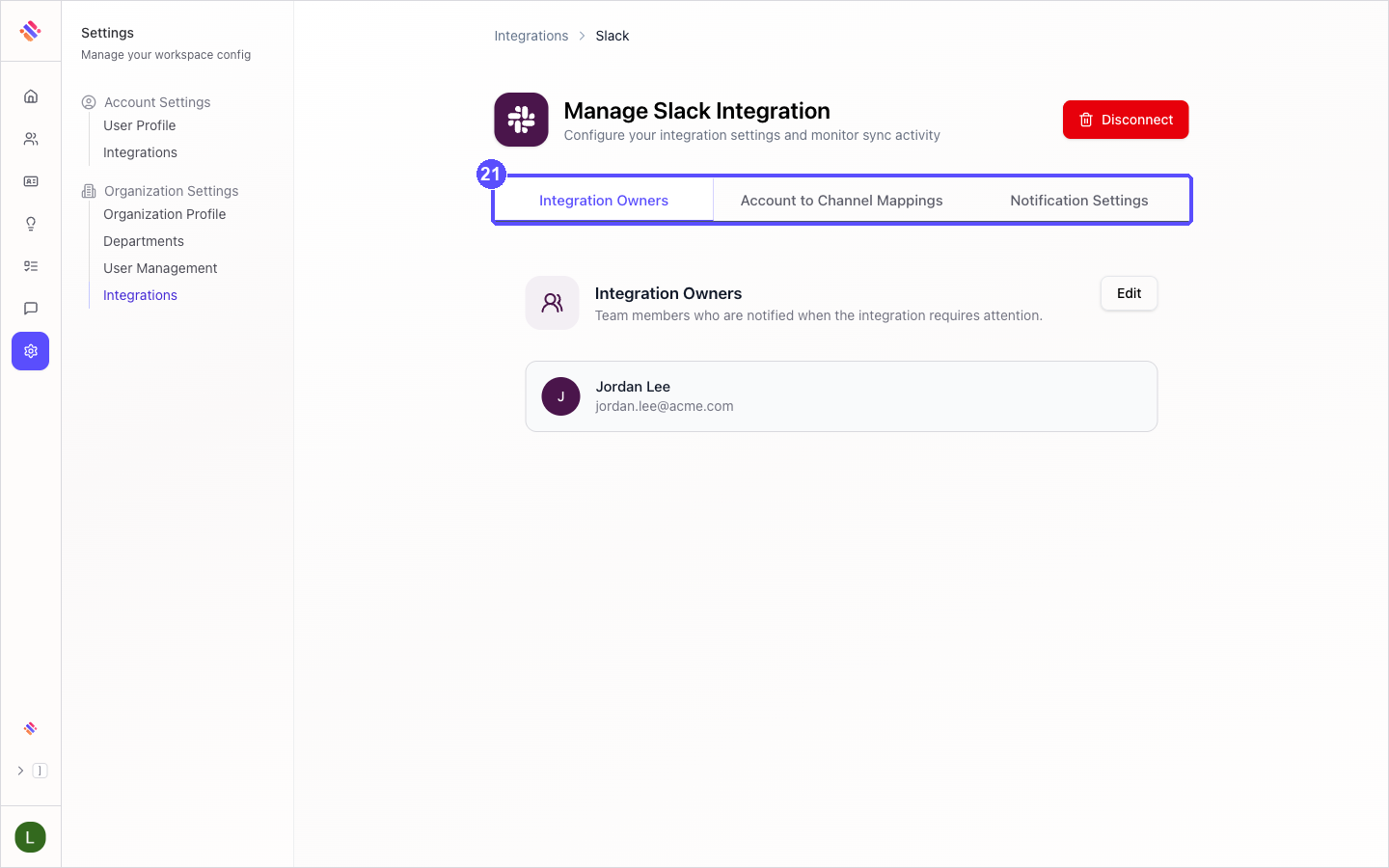The image size is (1389, 868).
Task: Open Organization Profile page
Action: tap(165, 214)
